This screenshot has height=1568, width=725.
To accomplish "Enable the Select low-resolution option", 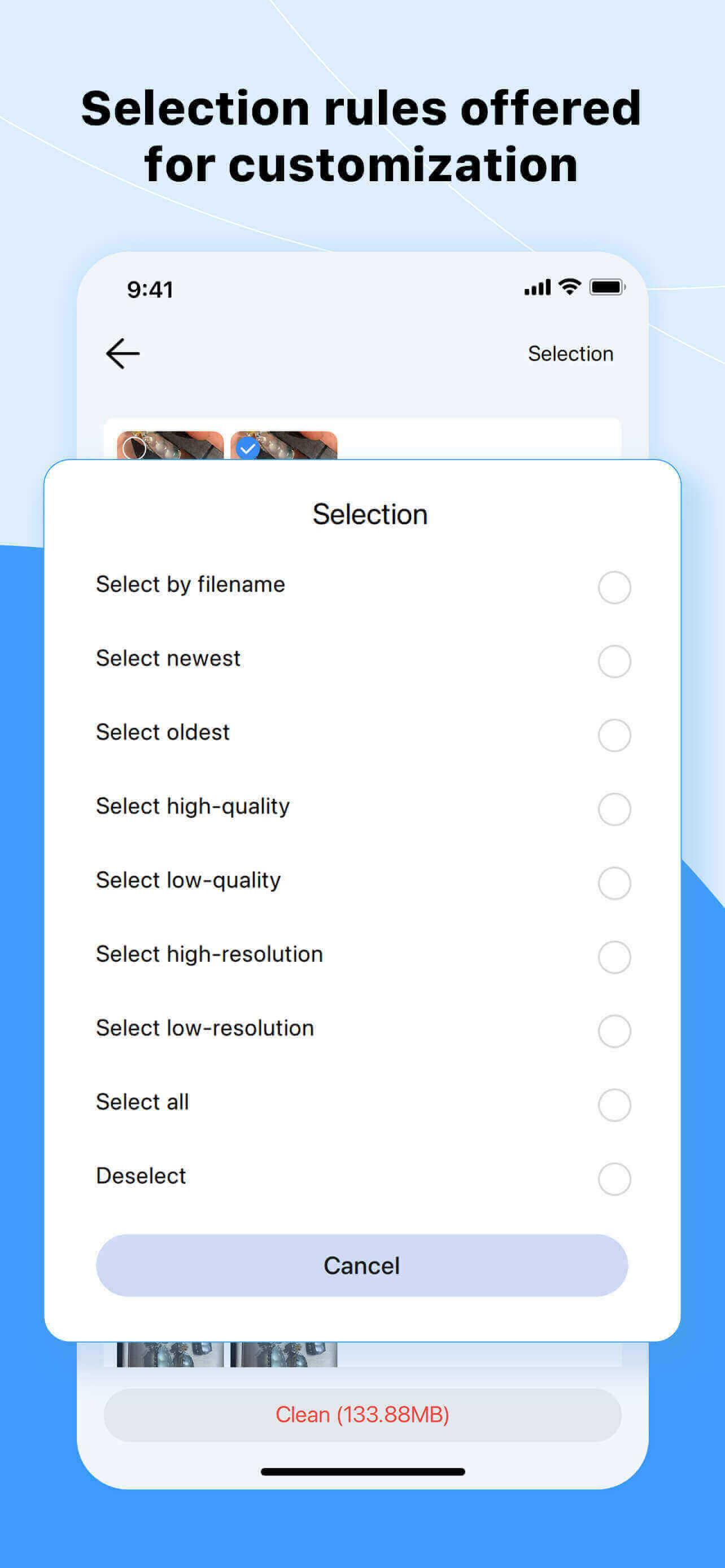I will coord(614,1031).
